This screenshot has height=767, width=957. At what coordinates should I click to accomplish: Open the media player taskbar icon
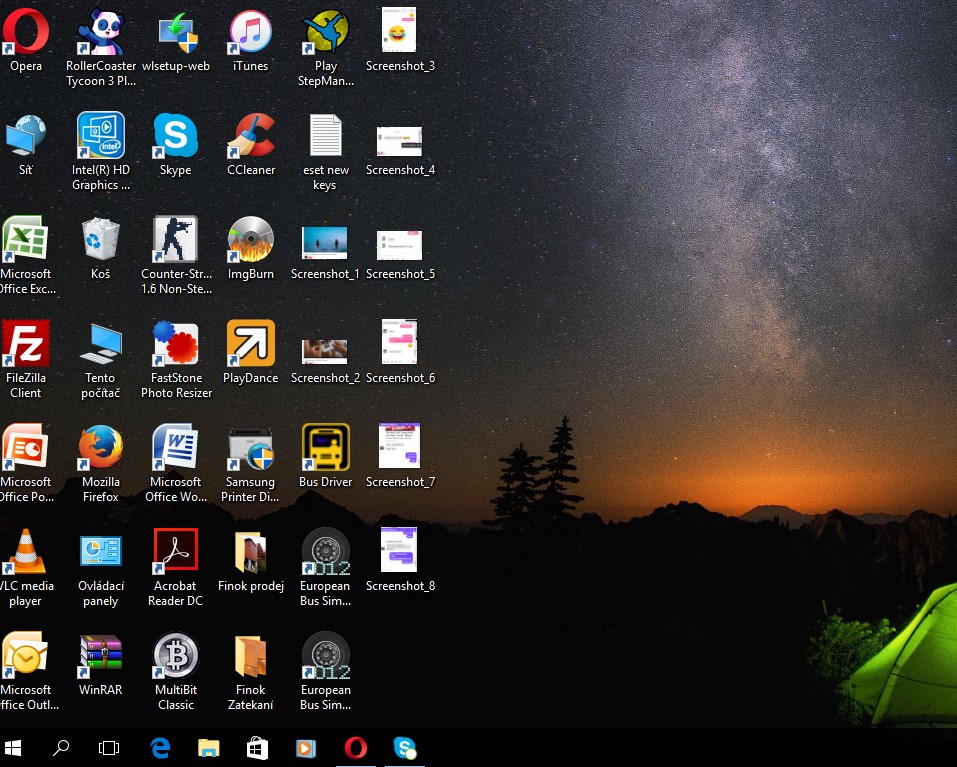[x=306, y=747]
